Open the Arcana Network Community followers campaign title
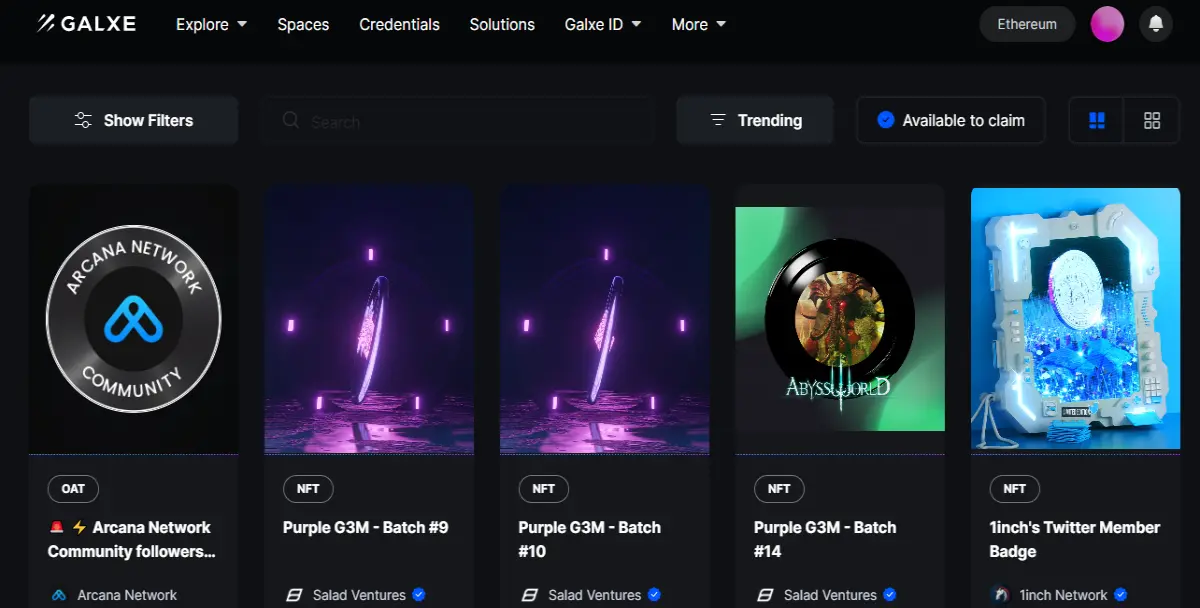This screenshot has height=608, width=1200. [x=131, y=539]
